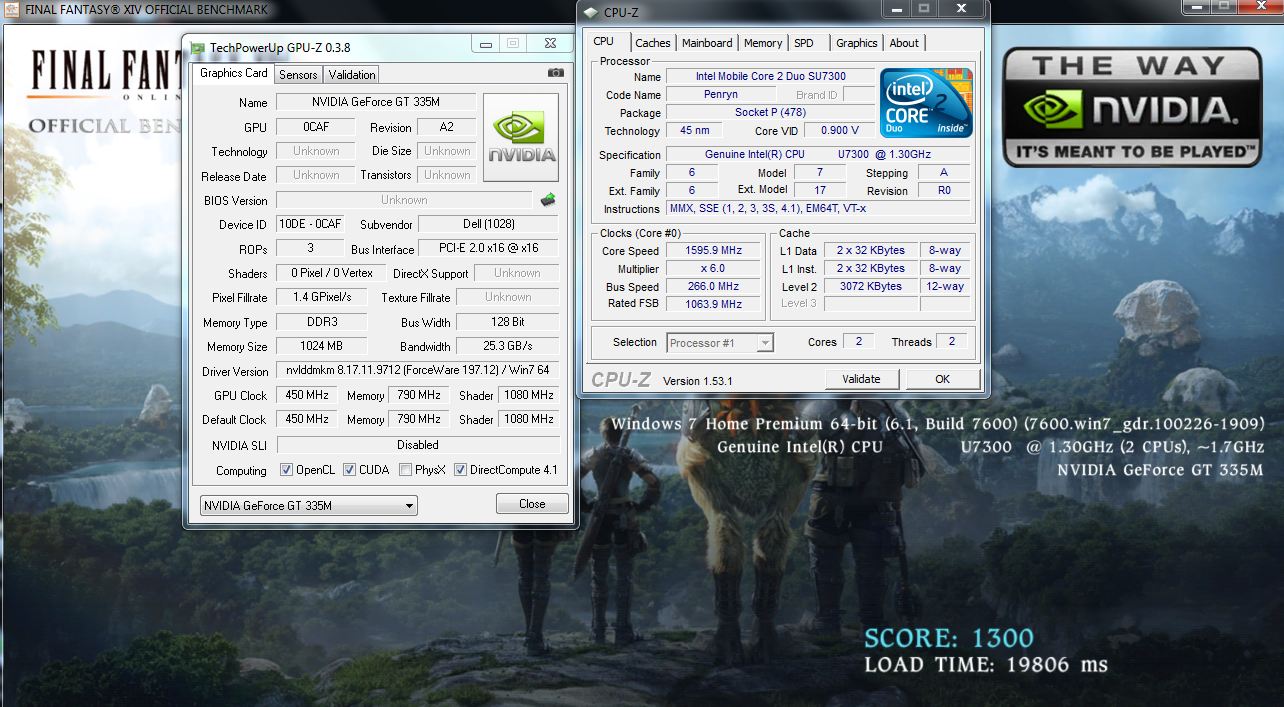The width and height of the screenshot is (1284, 707).
Task: Switch to the Validation tab in GPU-Z
Action: (352, 75)
